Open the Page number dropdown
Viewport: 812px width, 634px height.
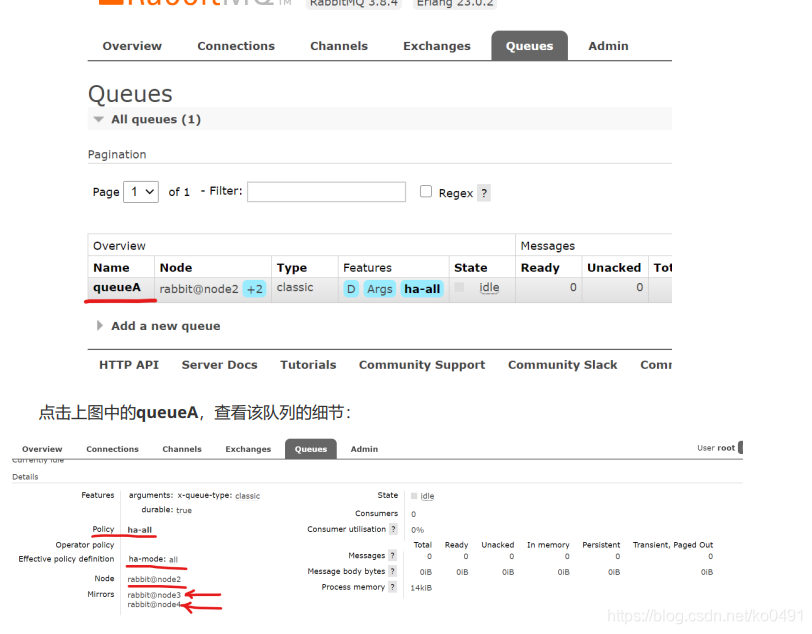point(141,192)
